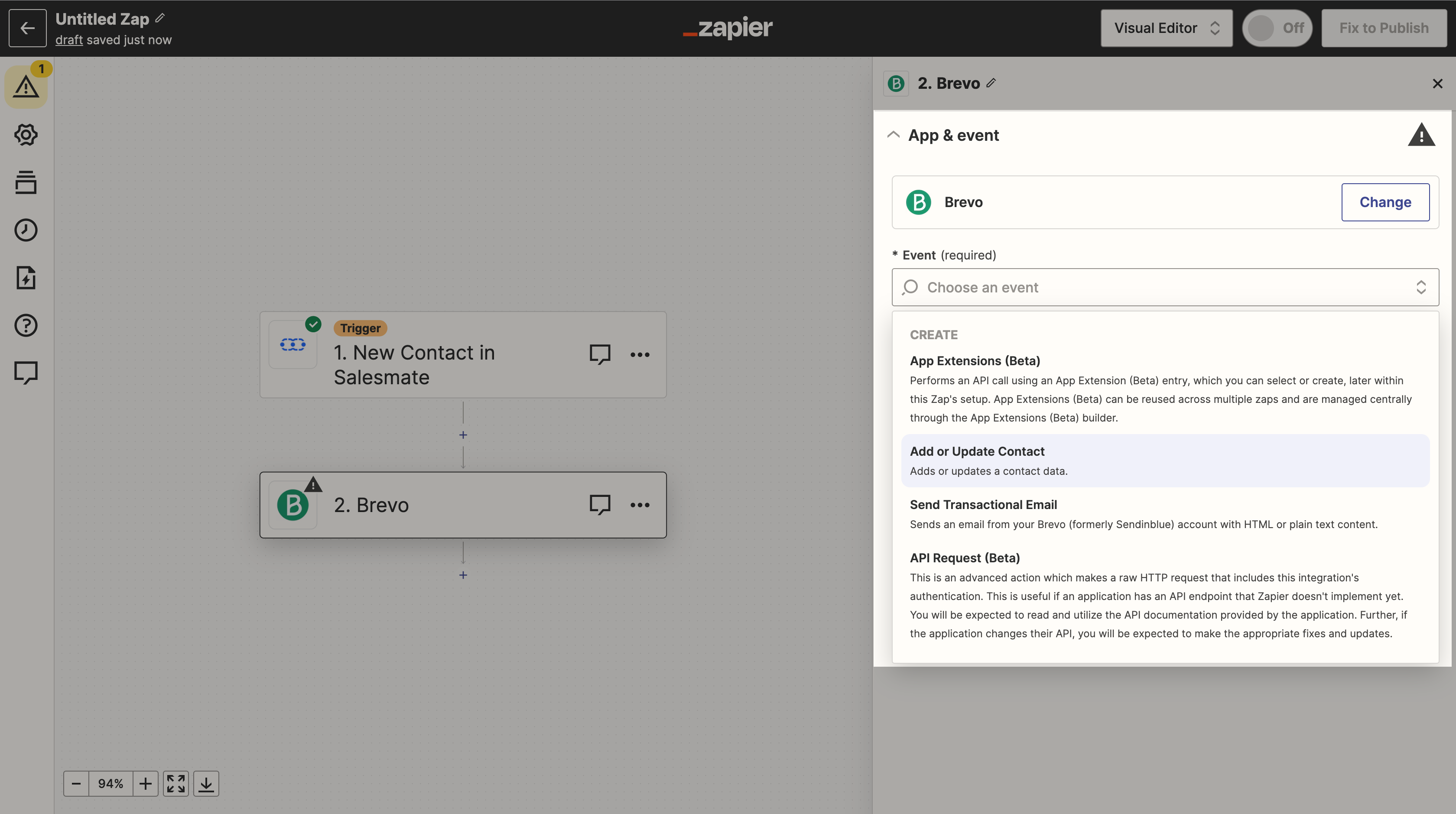
Task: Click the Untitled Zap title text
Action: coord(102,19)
